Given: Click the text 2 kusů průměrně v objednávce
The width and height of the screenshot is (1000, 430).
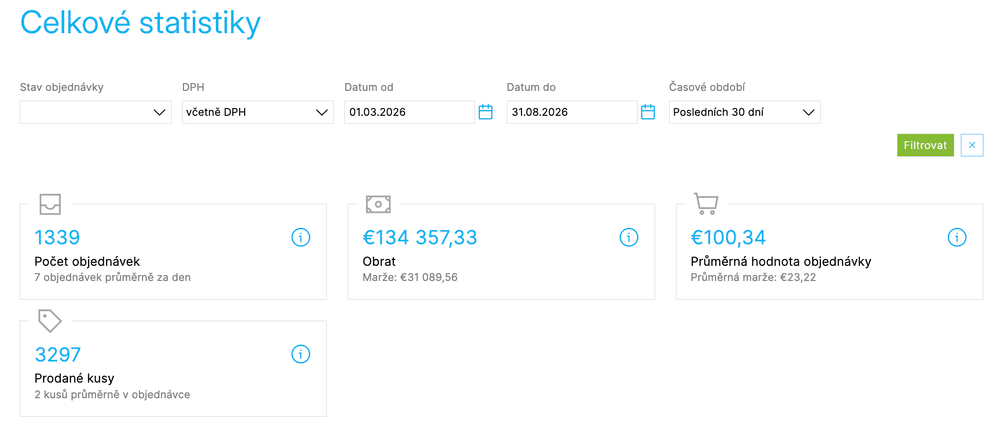Looking at the screenshot, I should pos(112,394).
